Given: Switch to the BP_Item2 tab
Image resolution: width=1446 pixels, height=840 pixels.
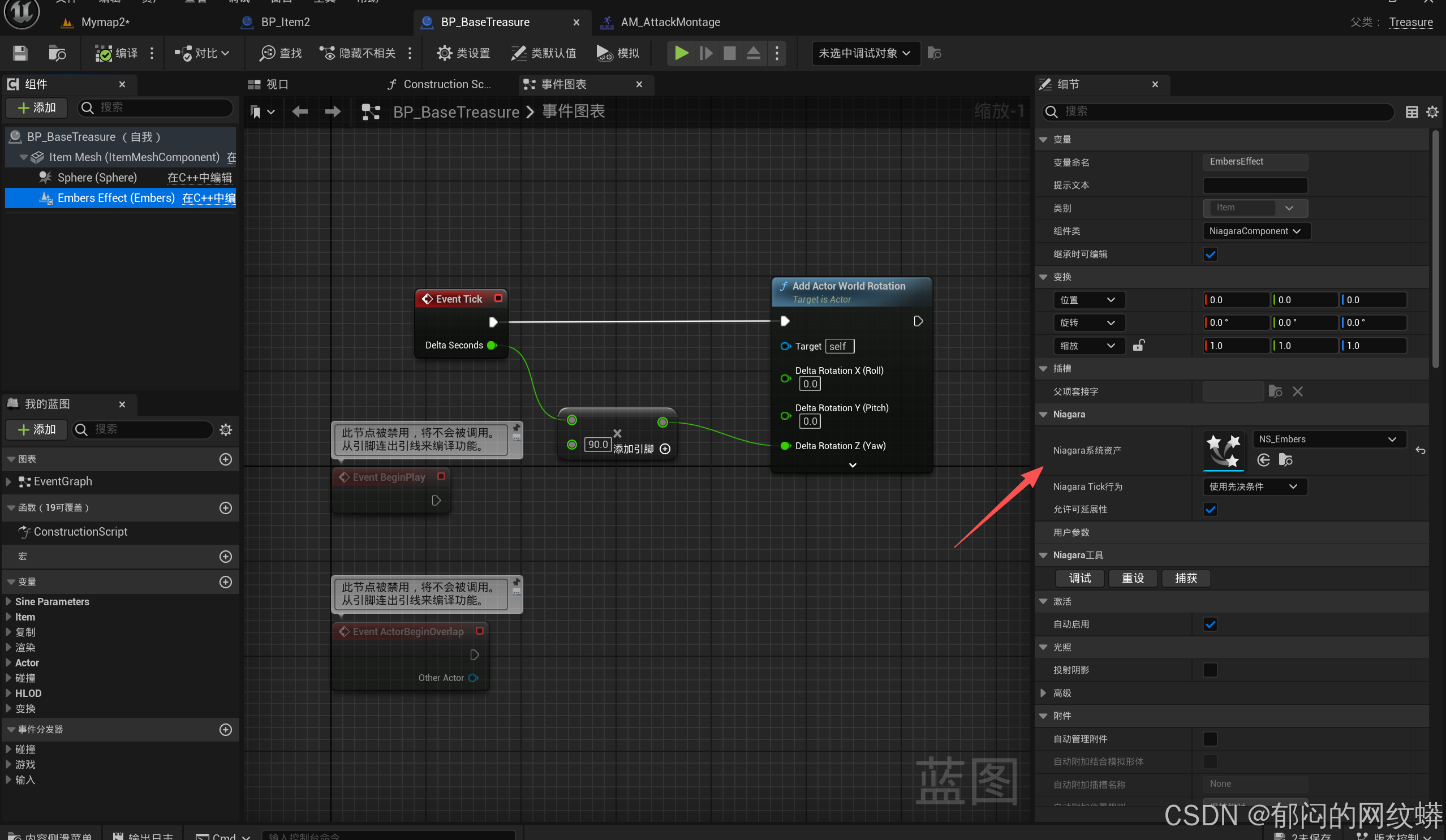Looking at the screenshot, I should 285,22.
